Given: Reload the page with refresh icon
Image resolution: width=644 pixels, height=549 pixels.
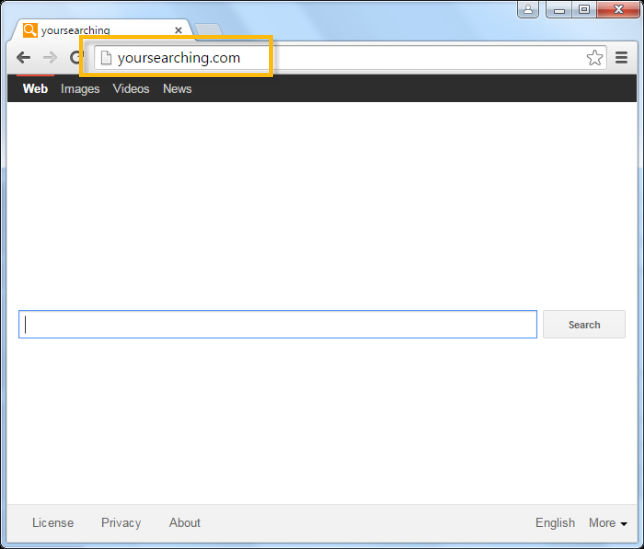Looking at the screenshot, I should (x=76, y=57).
